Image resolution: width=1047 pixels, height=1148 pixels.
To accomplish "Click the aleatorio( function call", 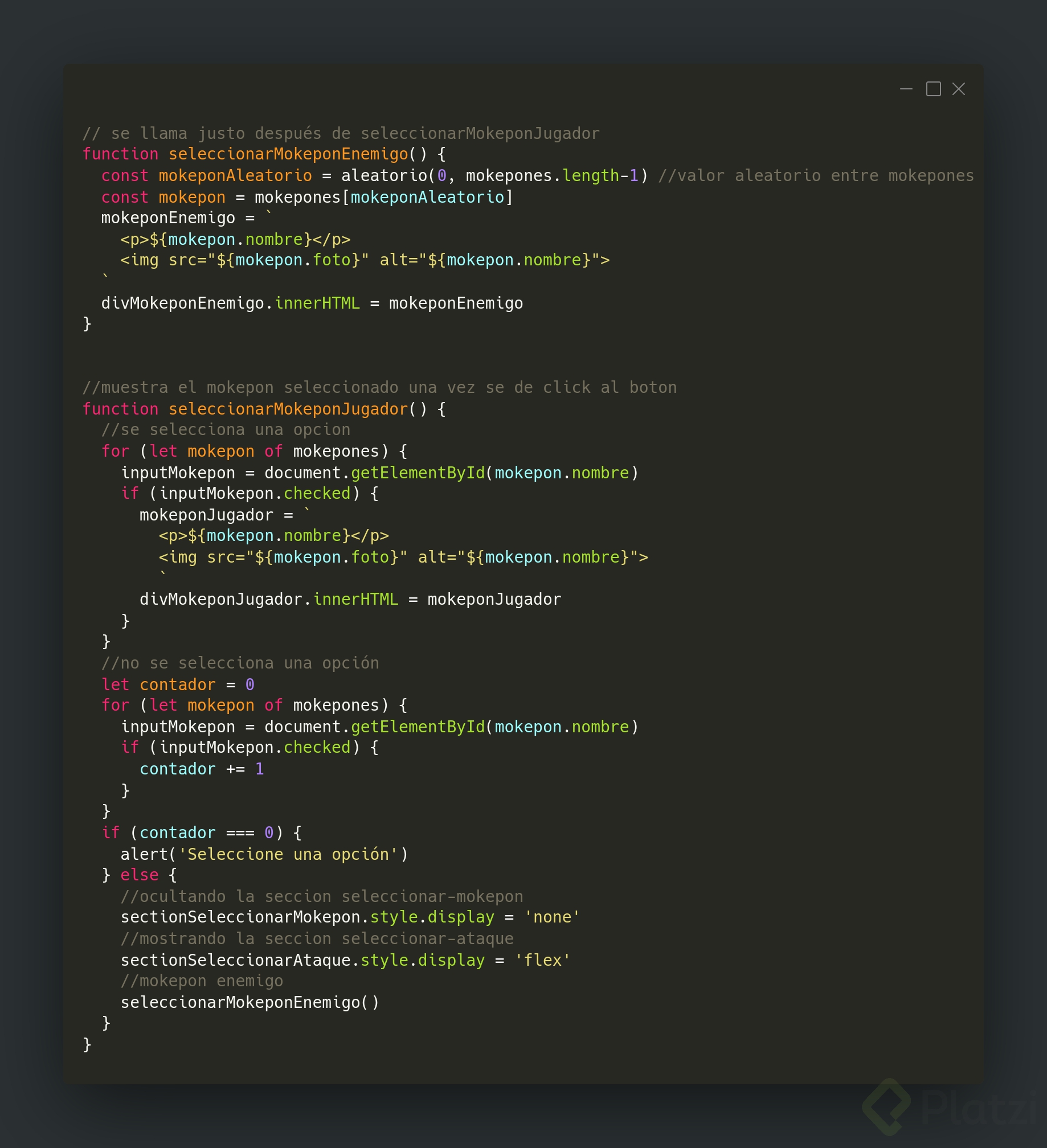I will (388, 175).
